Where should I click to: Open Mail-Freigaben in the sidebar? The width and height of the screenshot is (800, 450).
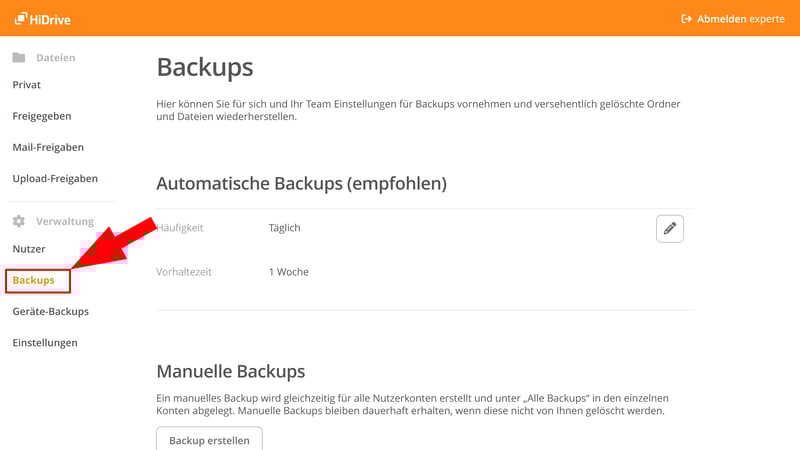[48, 147]
